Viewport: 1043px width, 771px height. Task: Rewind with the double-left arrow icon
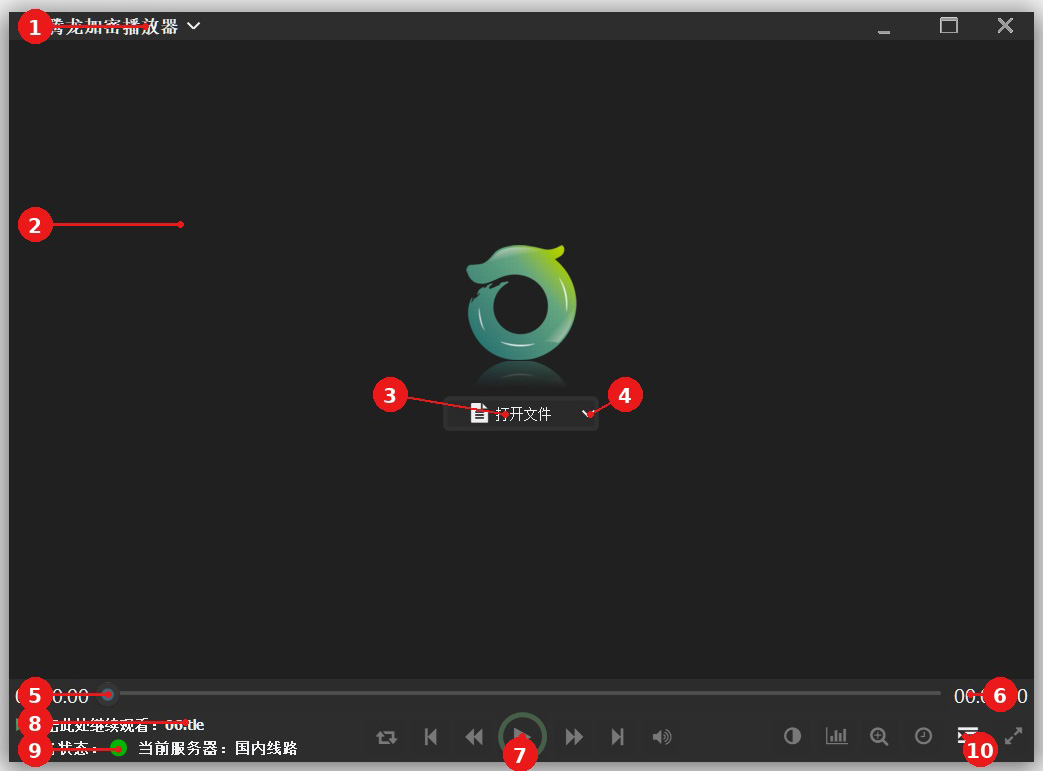click(474, 737)
